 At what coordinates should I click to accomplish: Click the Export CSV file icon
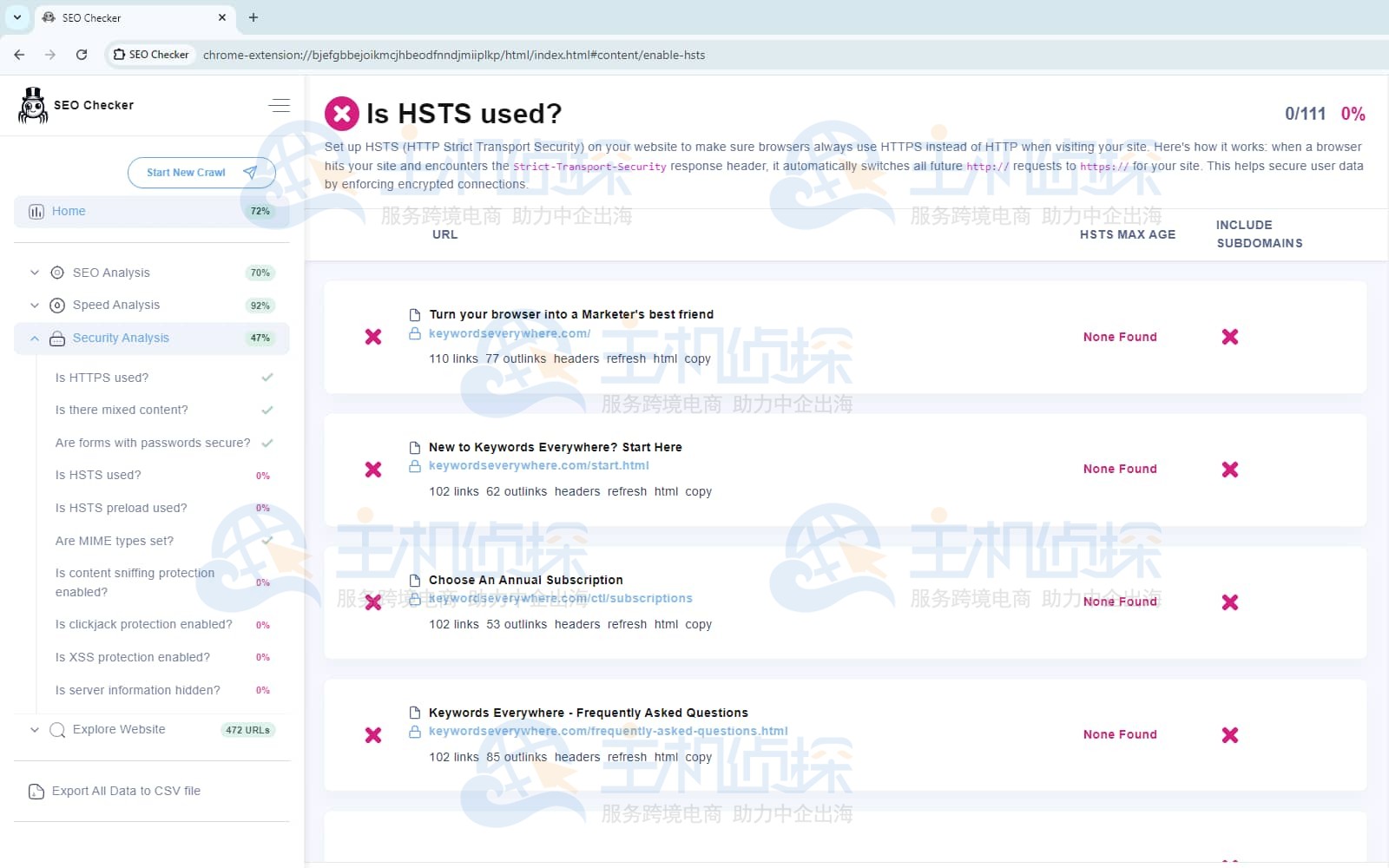tap(36, 792)
